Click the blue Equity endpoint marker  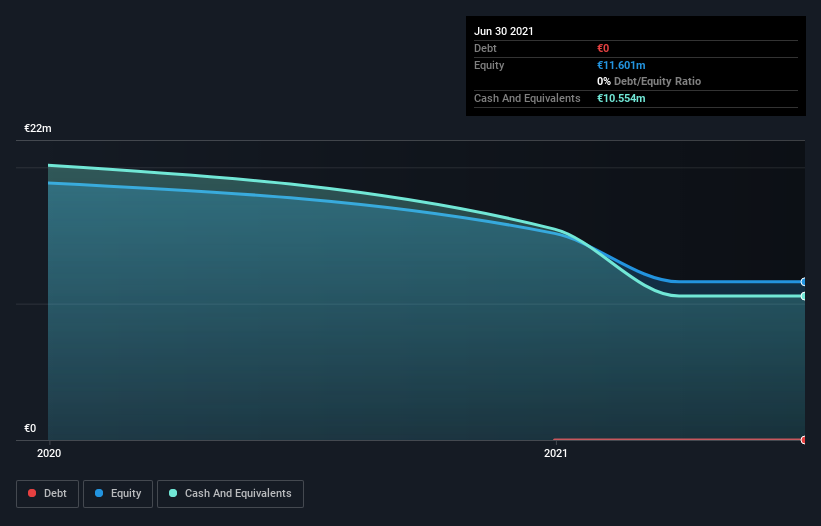click(804, 282)
